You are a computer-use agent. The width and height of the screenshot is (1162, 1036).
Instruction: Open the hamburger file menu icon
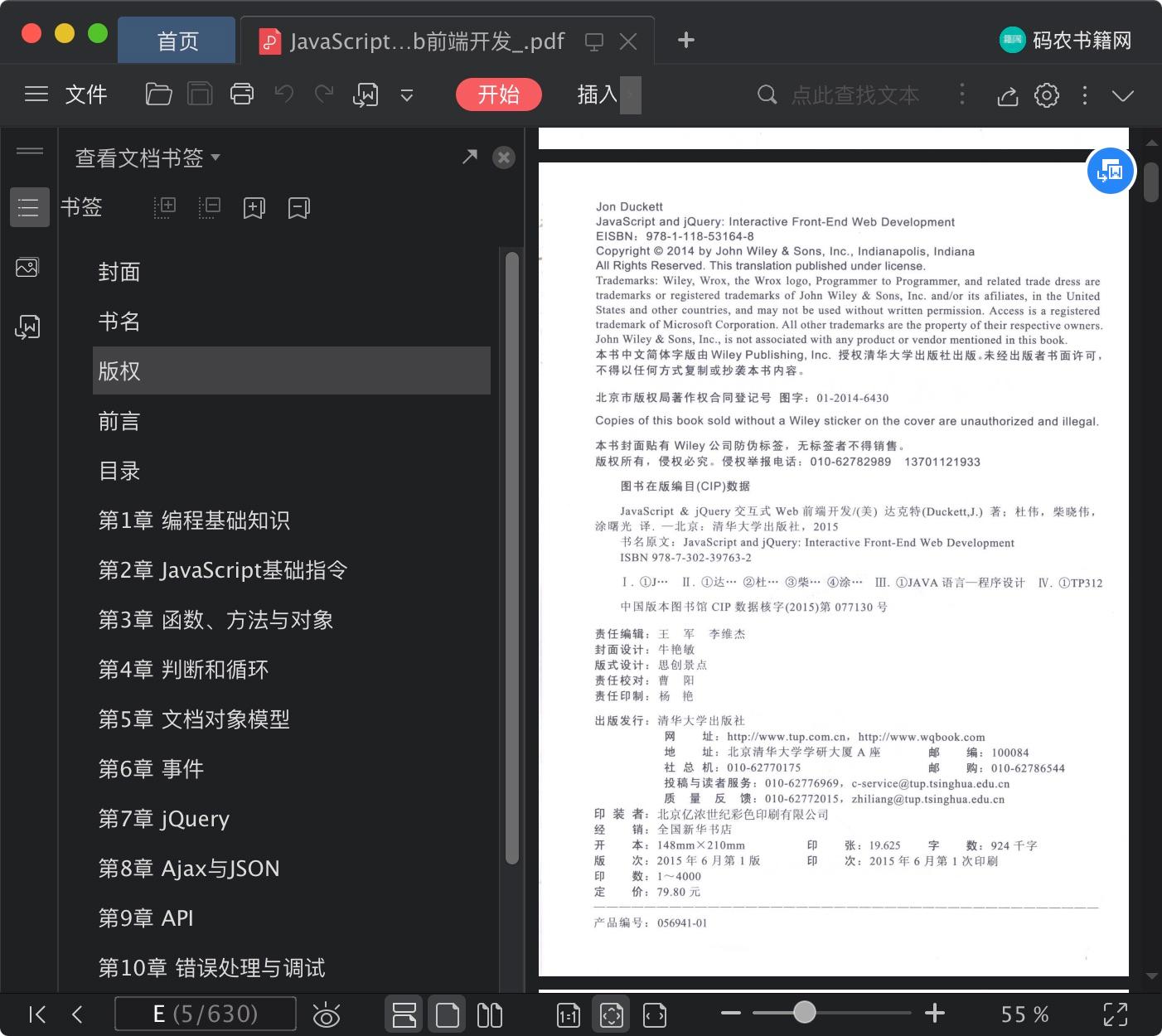[x=36, y=94]
